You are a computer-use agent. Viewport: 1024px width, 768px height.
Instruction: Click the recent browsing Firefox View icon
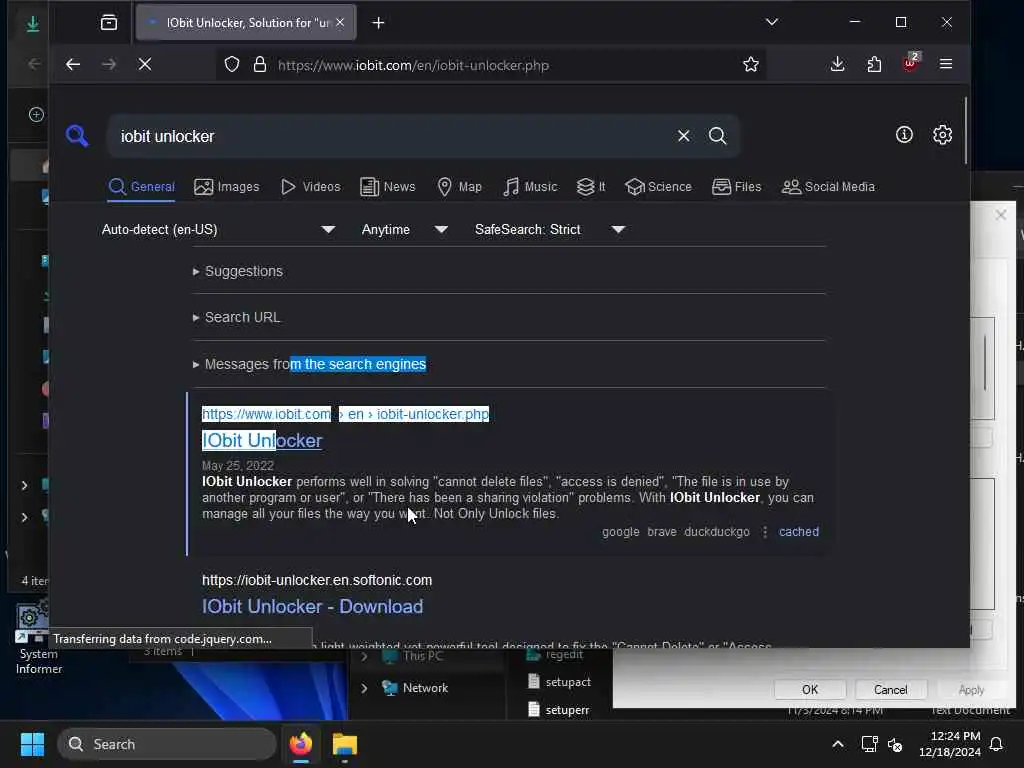click(109, 23)
